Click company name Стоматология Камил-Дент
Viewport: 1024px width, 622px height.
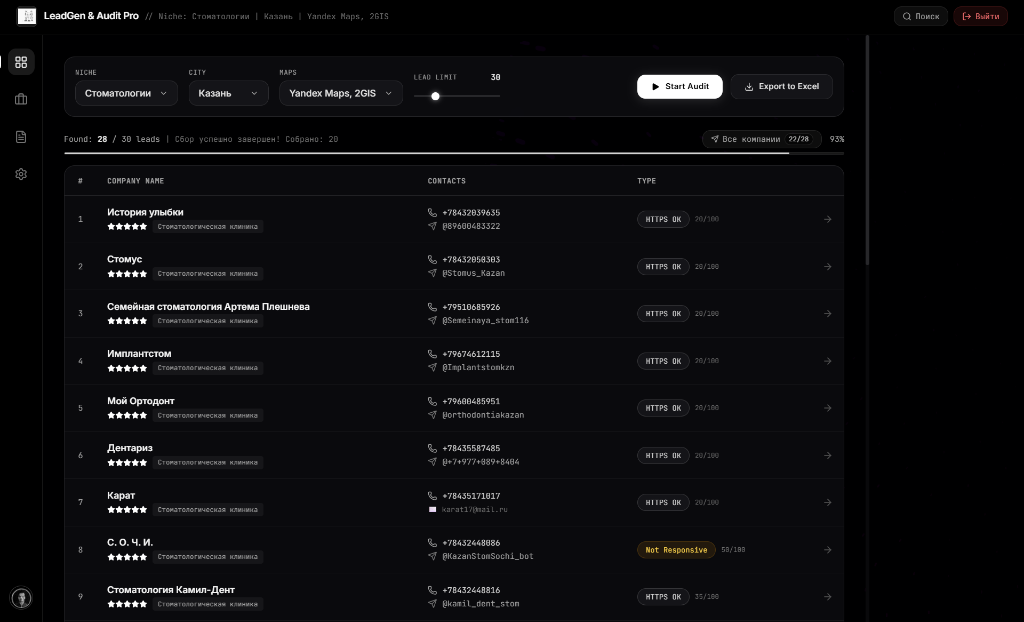[x=171, y=590]
